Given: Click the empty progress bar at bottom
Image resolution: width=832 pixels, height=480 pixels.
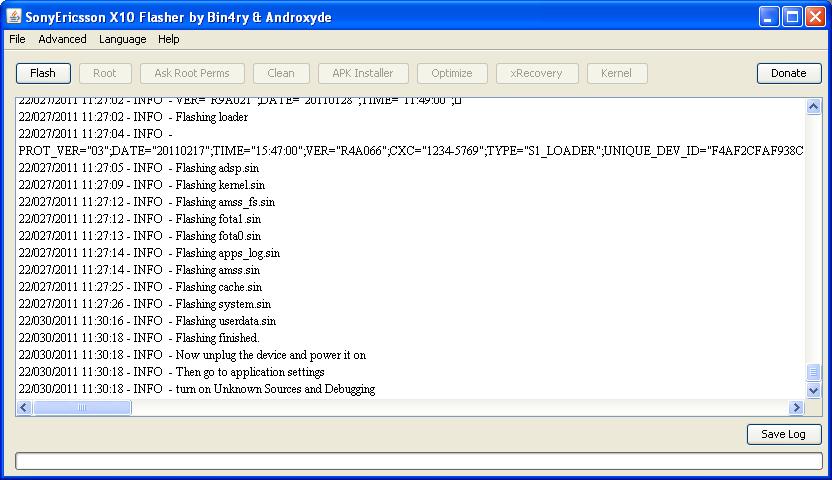Looking at the screenshot, I should 419,461.
